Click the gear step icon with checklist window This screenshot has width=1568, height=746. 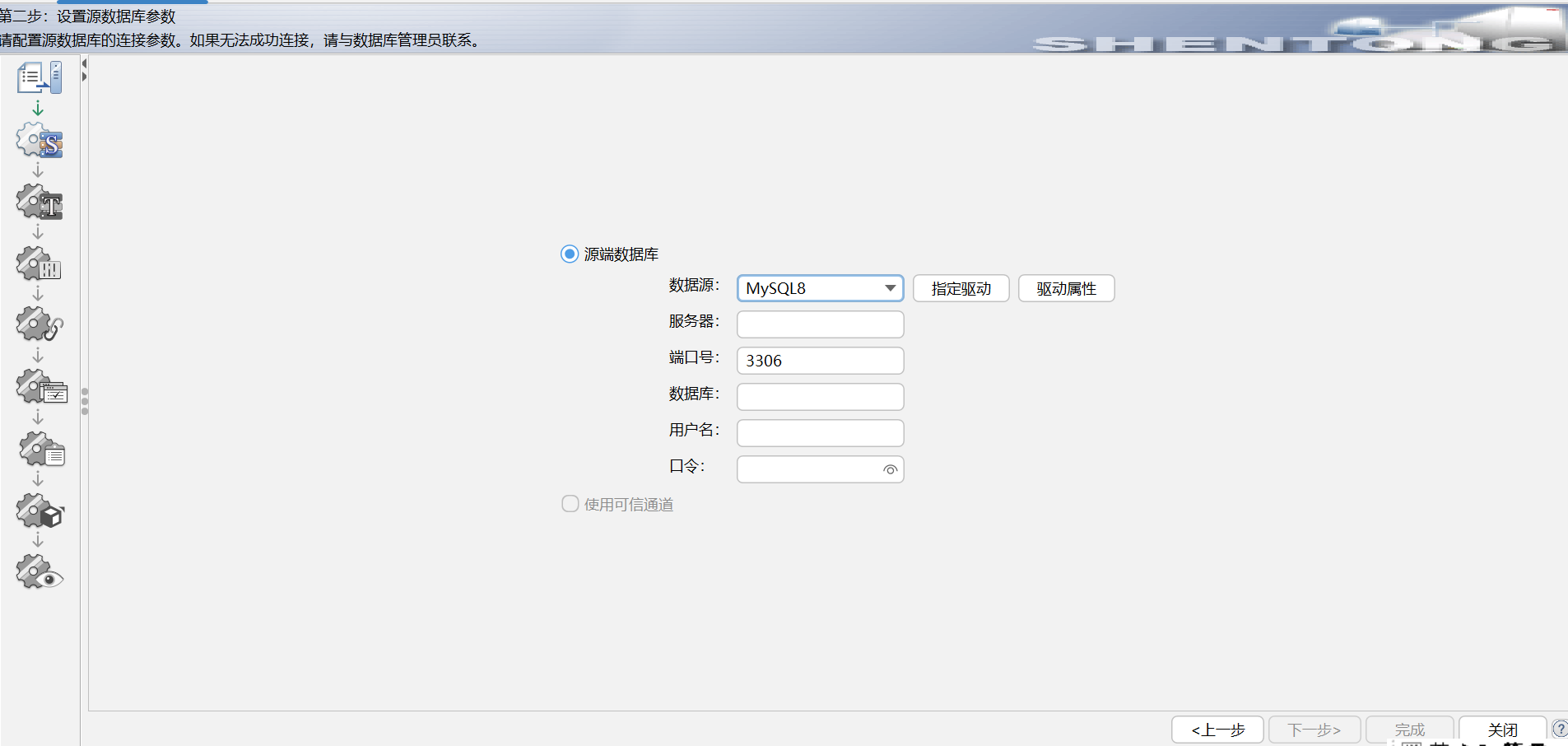(41, 387)
